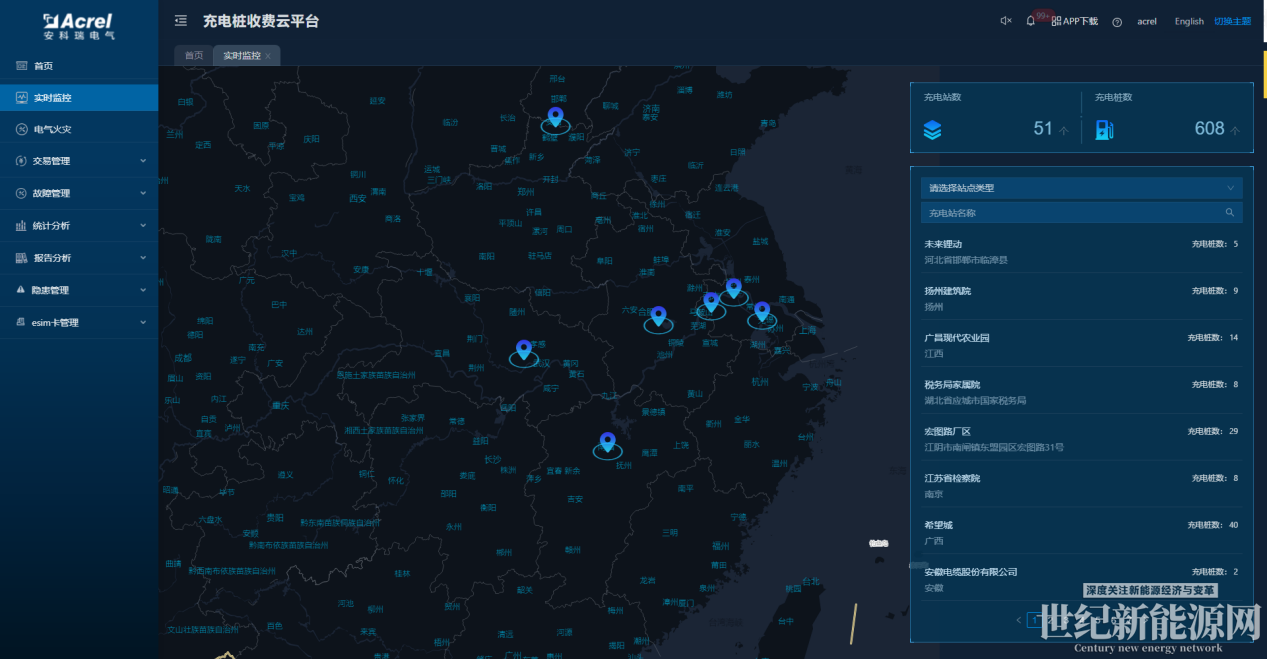Open the help question mark icon
Viewport: 1267px width, 659px height.
pos(1117,22)
